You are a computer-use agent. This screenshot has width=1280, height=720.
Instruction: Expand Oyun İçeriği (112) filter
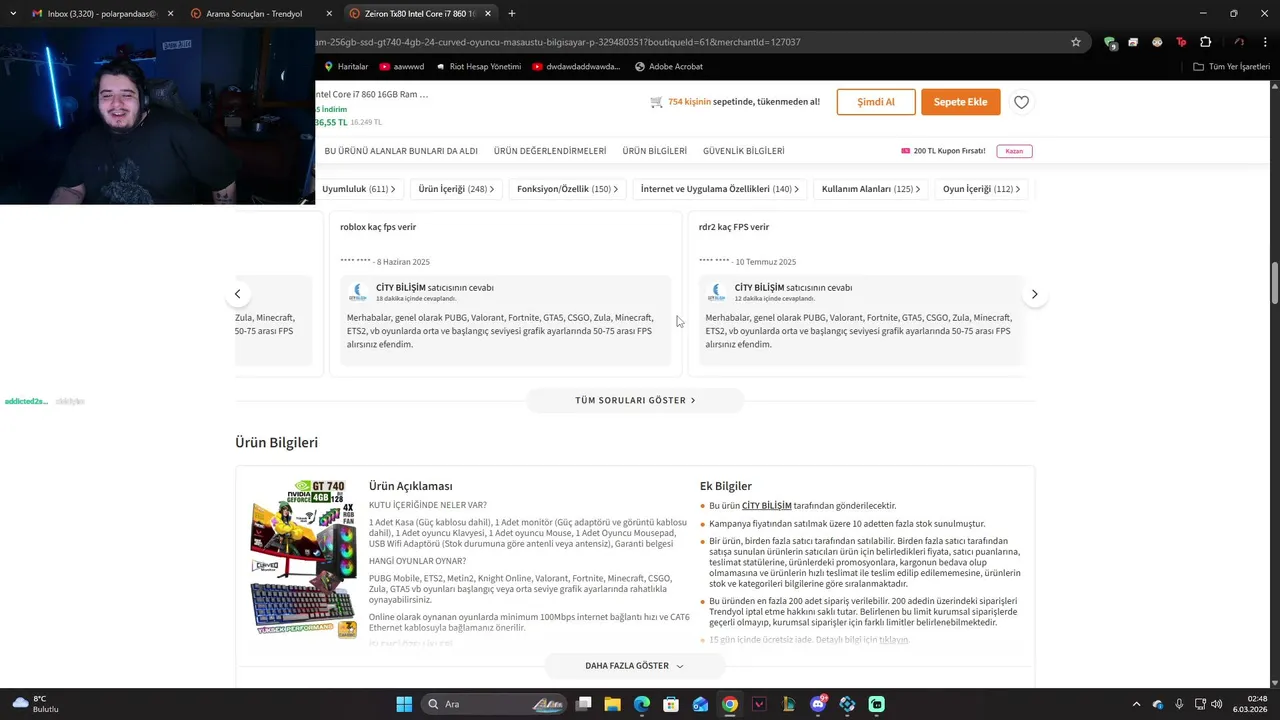pyautogui.click(x=981, y=188)
